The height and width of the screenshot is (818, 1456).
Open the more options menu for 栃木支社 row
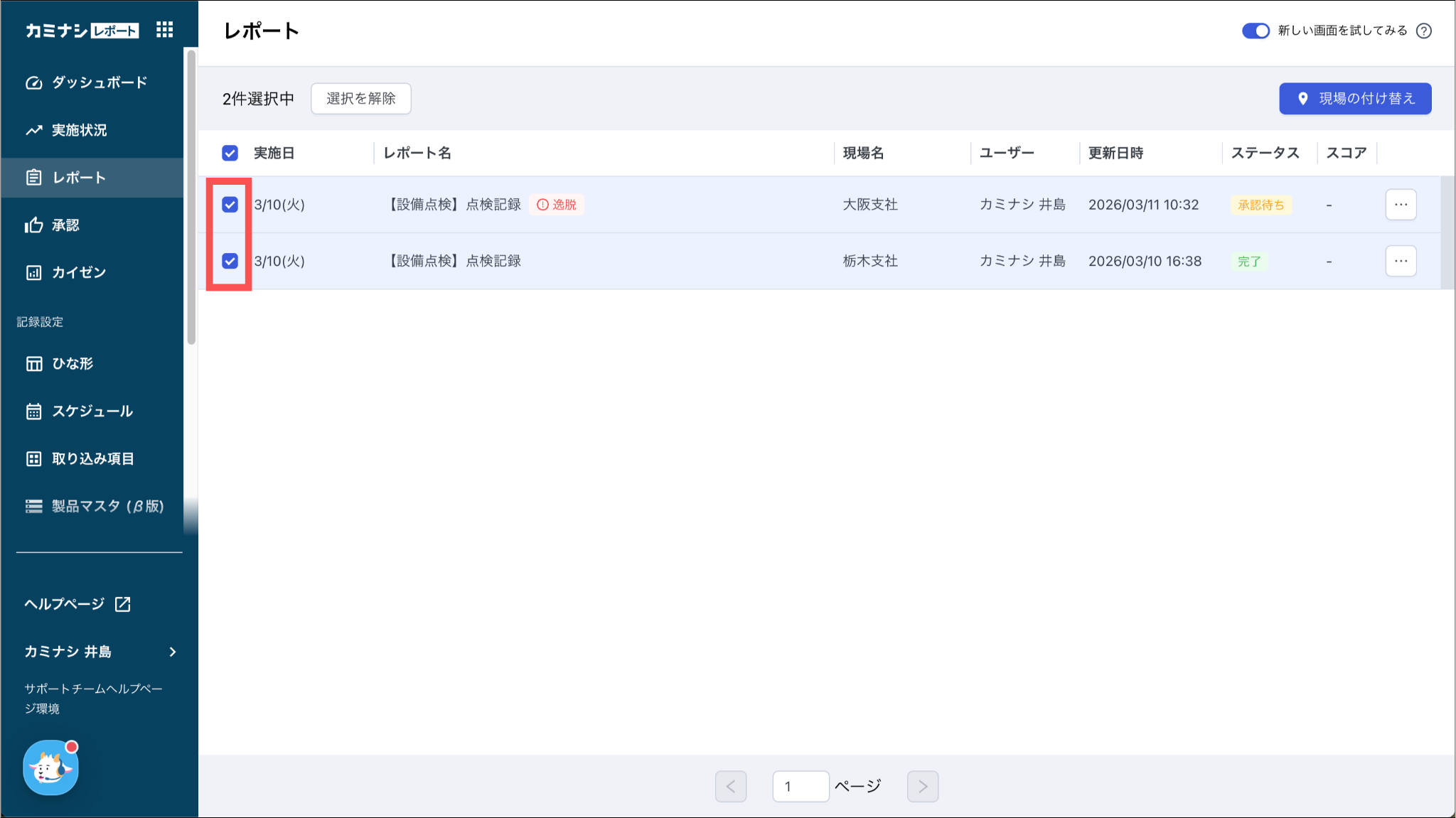point(1401,261)
